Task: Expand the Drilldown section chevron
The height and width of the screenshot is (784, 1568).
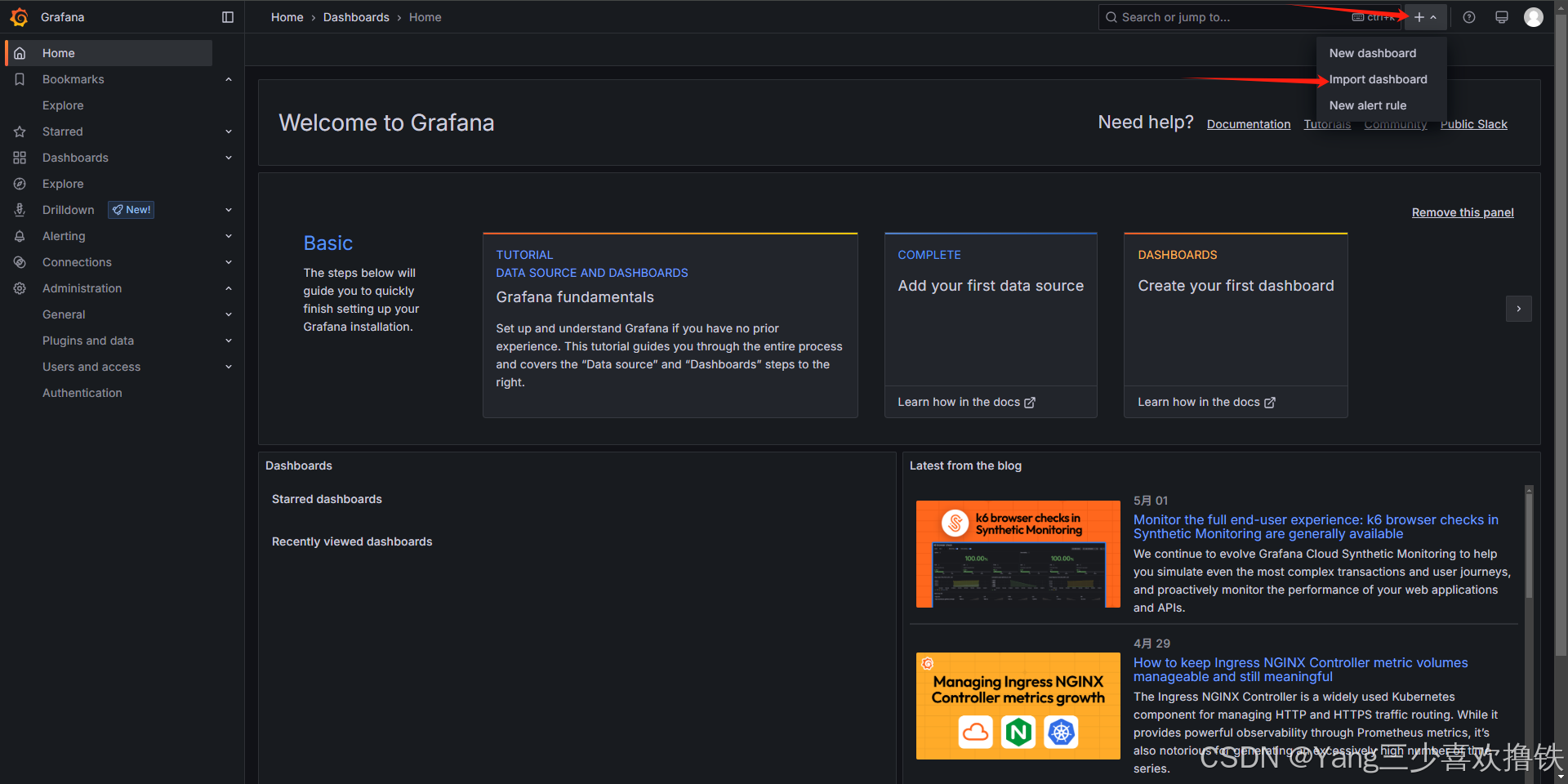Action: 229,210
